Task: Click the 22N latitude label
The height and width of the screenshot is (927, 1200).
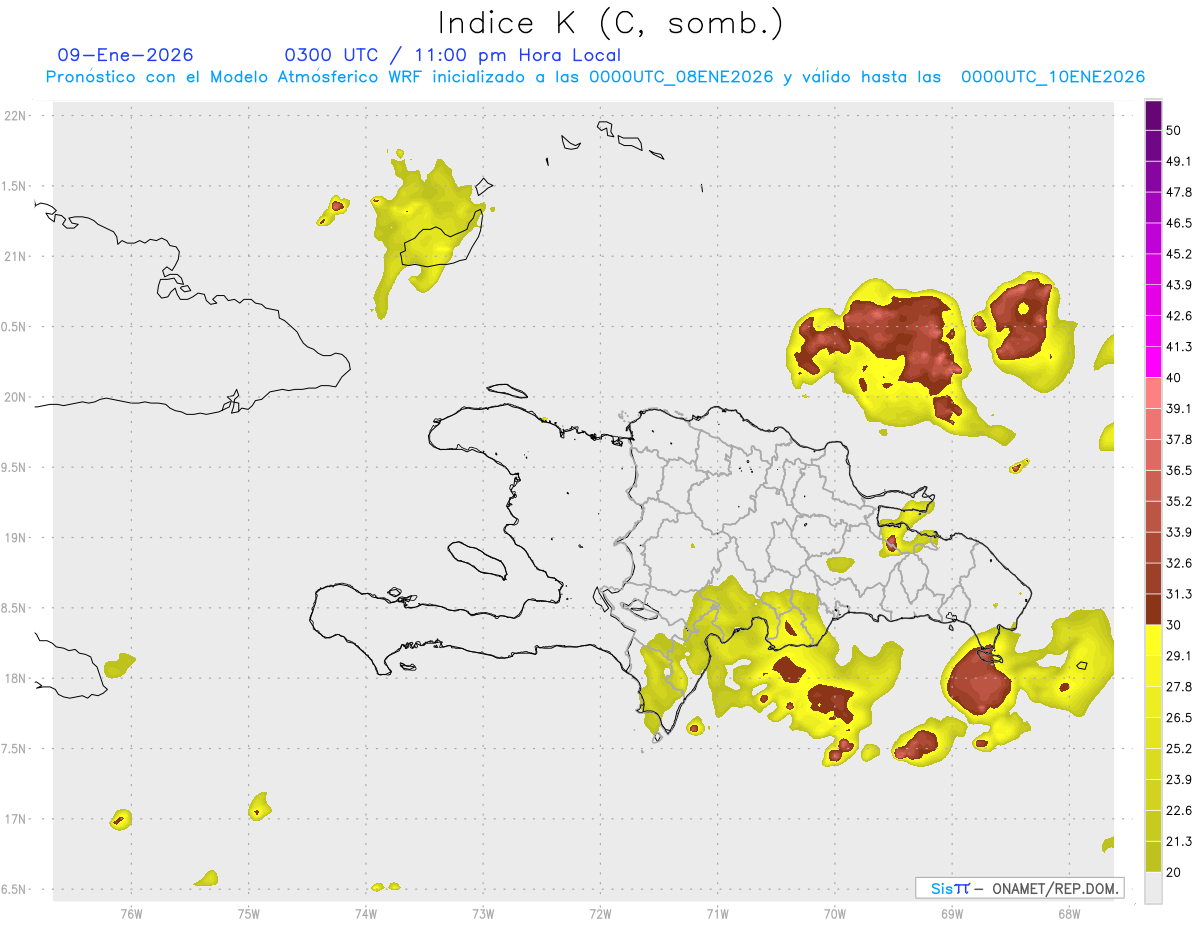Action: [15, 116]
